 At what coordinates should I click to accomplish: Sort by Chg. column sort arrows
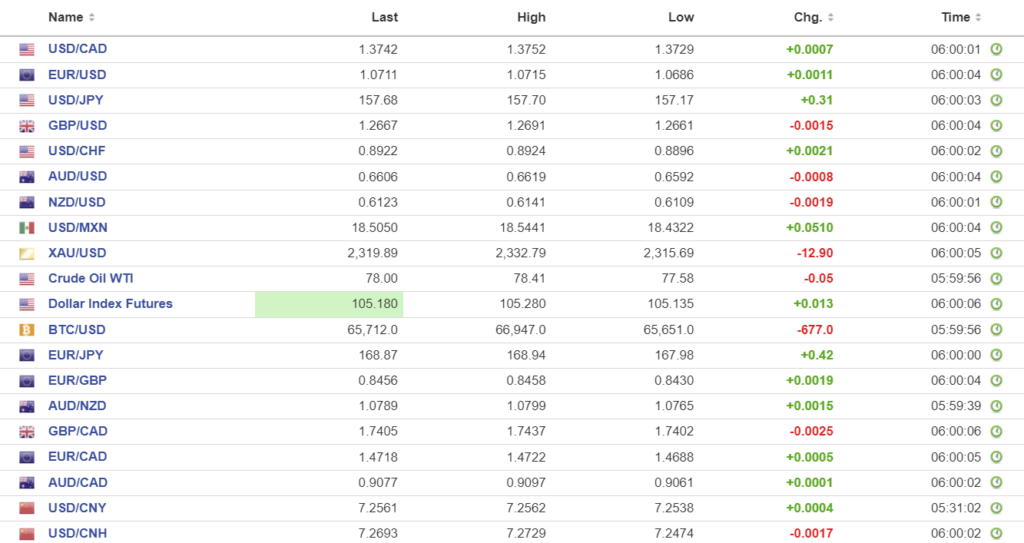831,18
